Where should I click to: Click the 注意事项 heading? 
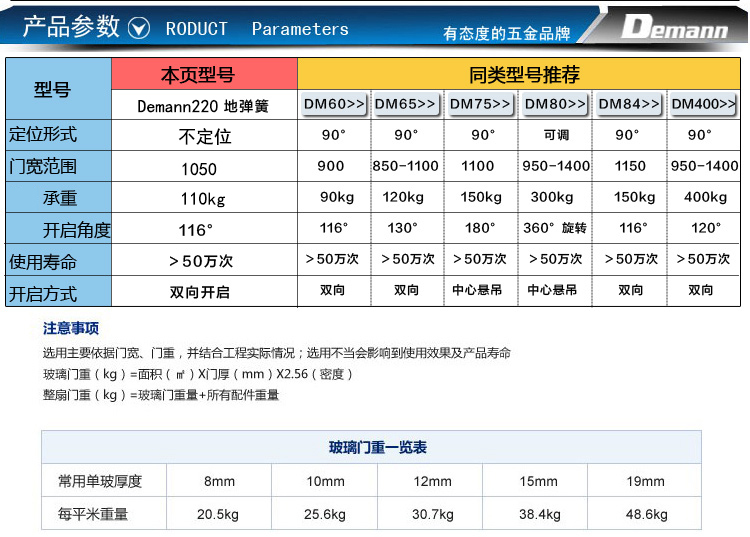click(x=71, y=328)
